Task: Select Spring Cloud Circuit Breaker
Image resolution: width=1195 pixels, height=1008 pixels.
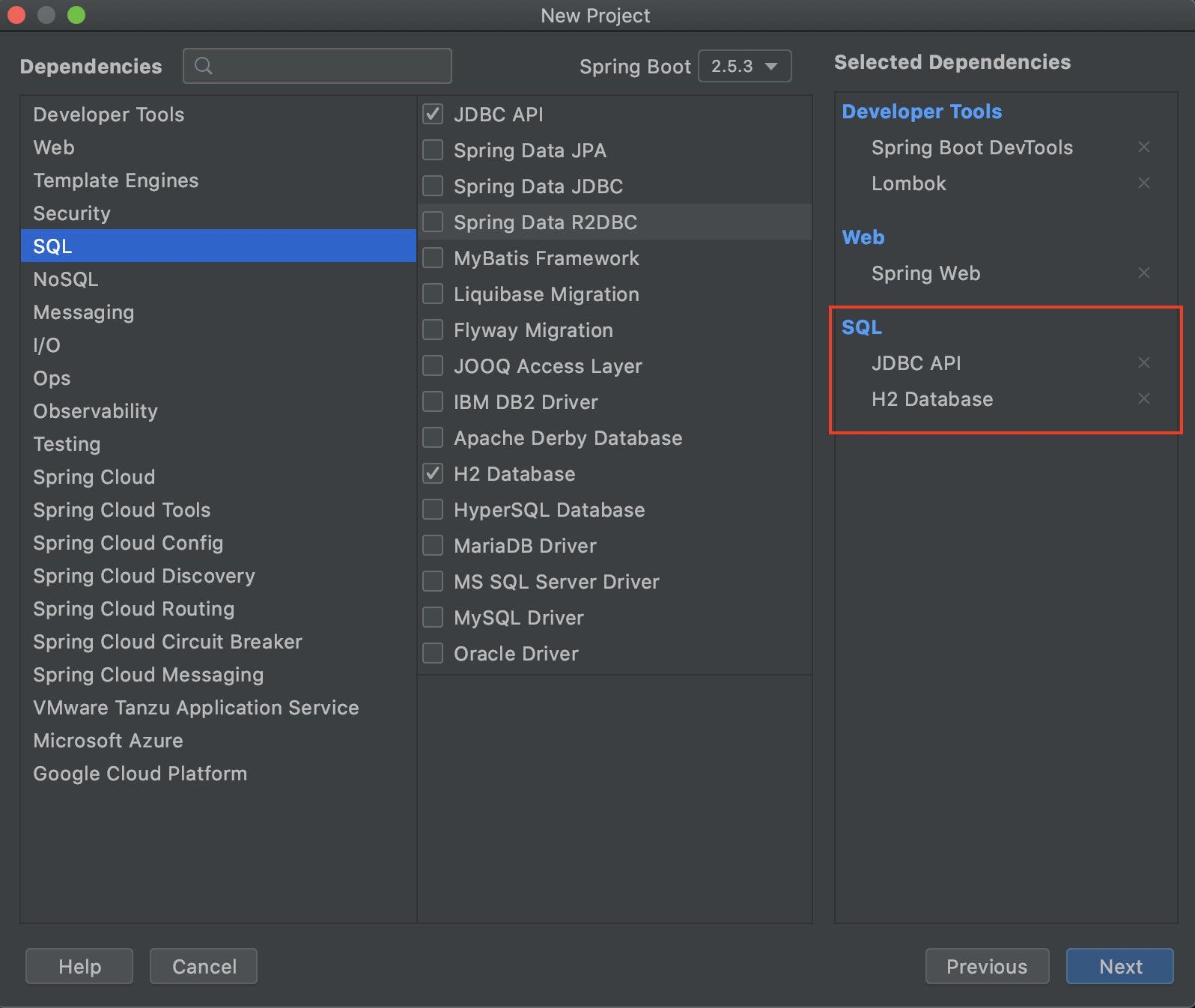Action: 218,641
